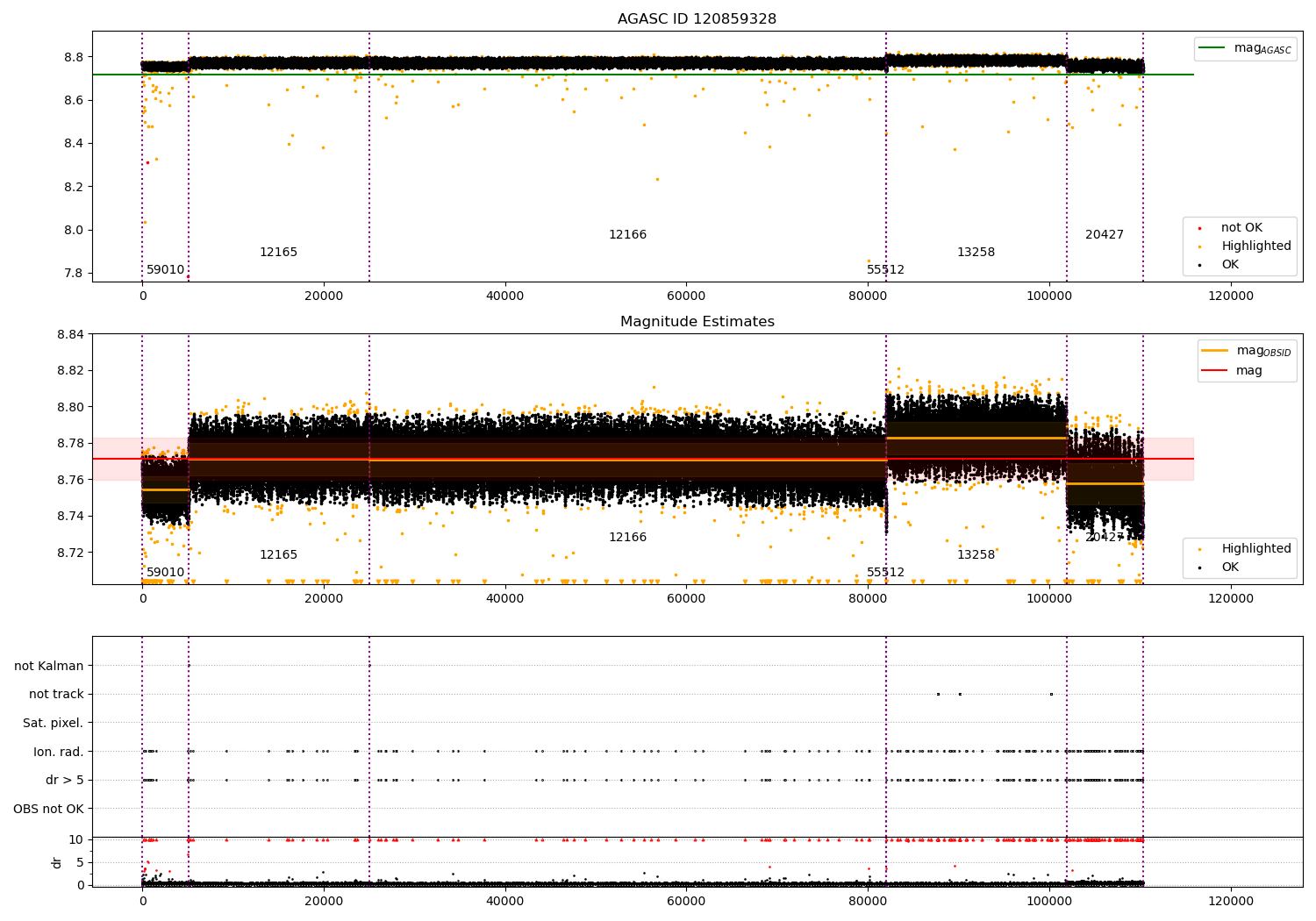This screenshot has height=921, width=1316.
Task: Click the orange line swatch beside mag OBSID
Action: [1215, 351]
